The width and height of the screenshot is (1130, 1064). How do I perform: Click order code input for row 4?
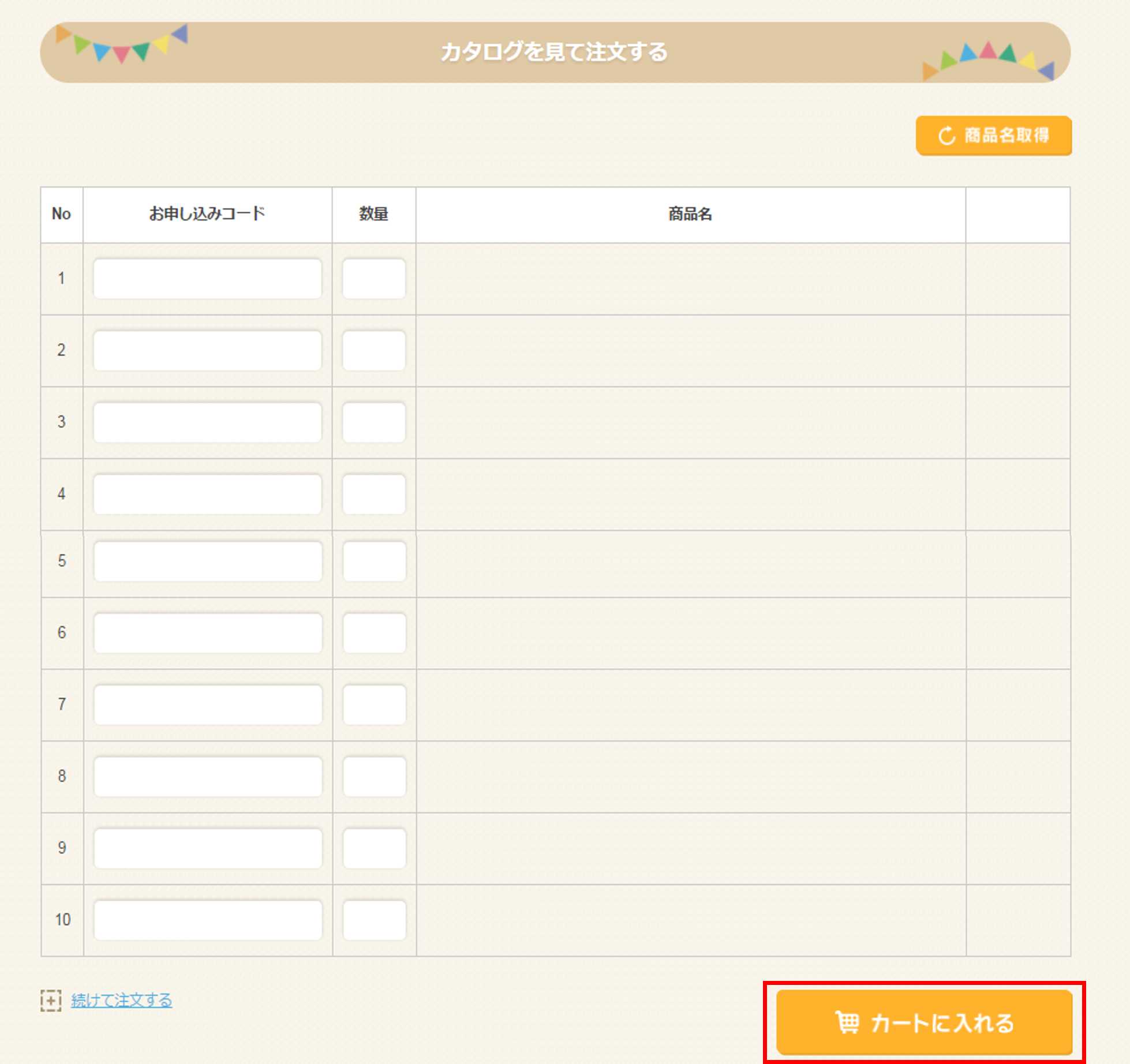point(207,494)
